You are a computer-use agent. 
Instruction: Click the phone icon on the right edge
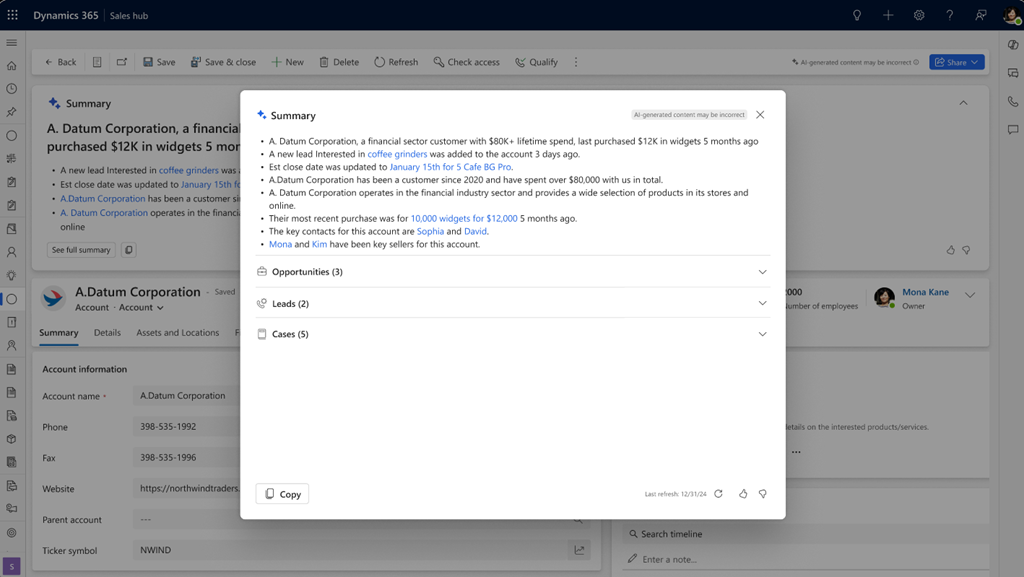click(x=1013, y=102)
